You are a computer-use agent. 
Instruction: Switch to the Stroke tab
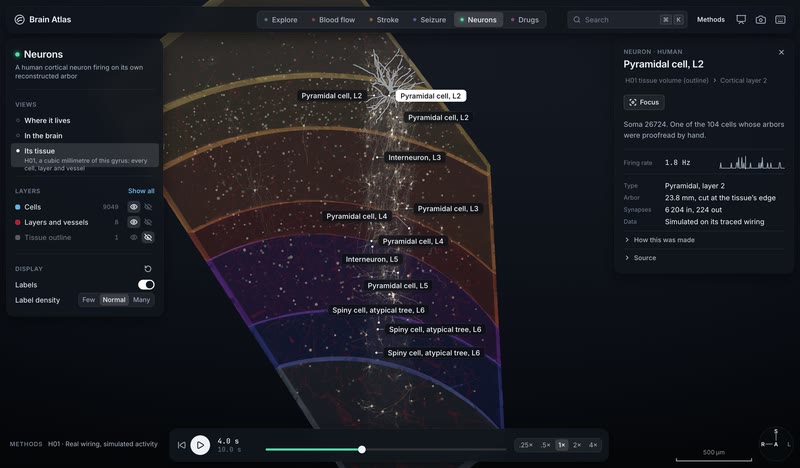click(384, 20)
